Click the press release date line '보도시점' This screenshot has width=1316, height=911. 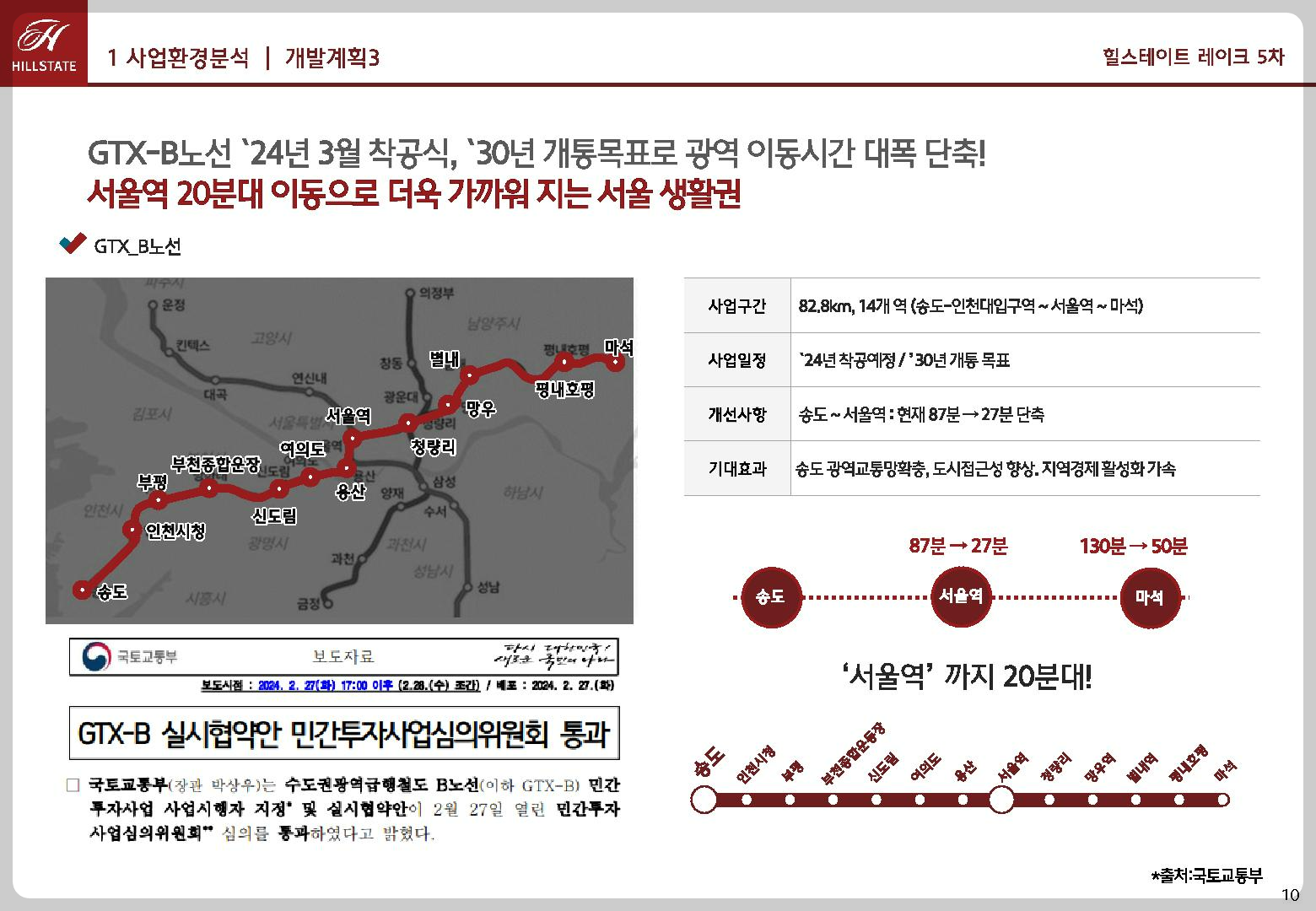pos(407,685)
